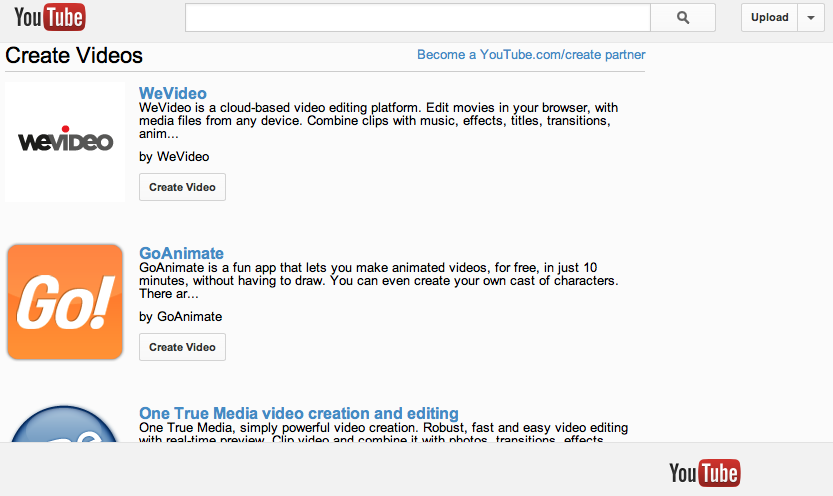Open One True Media video creation link
Image resolution: width=833 pixels, height=496 pixels.
pyautogui.click(x=298, y=413)
